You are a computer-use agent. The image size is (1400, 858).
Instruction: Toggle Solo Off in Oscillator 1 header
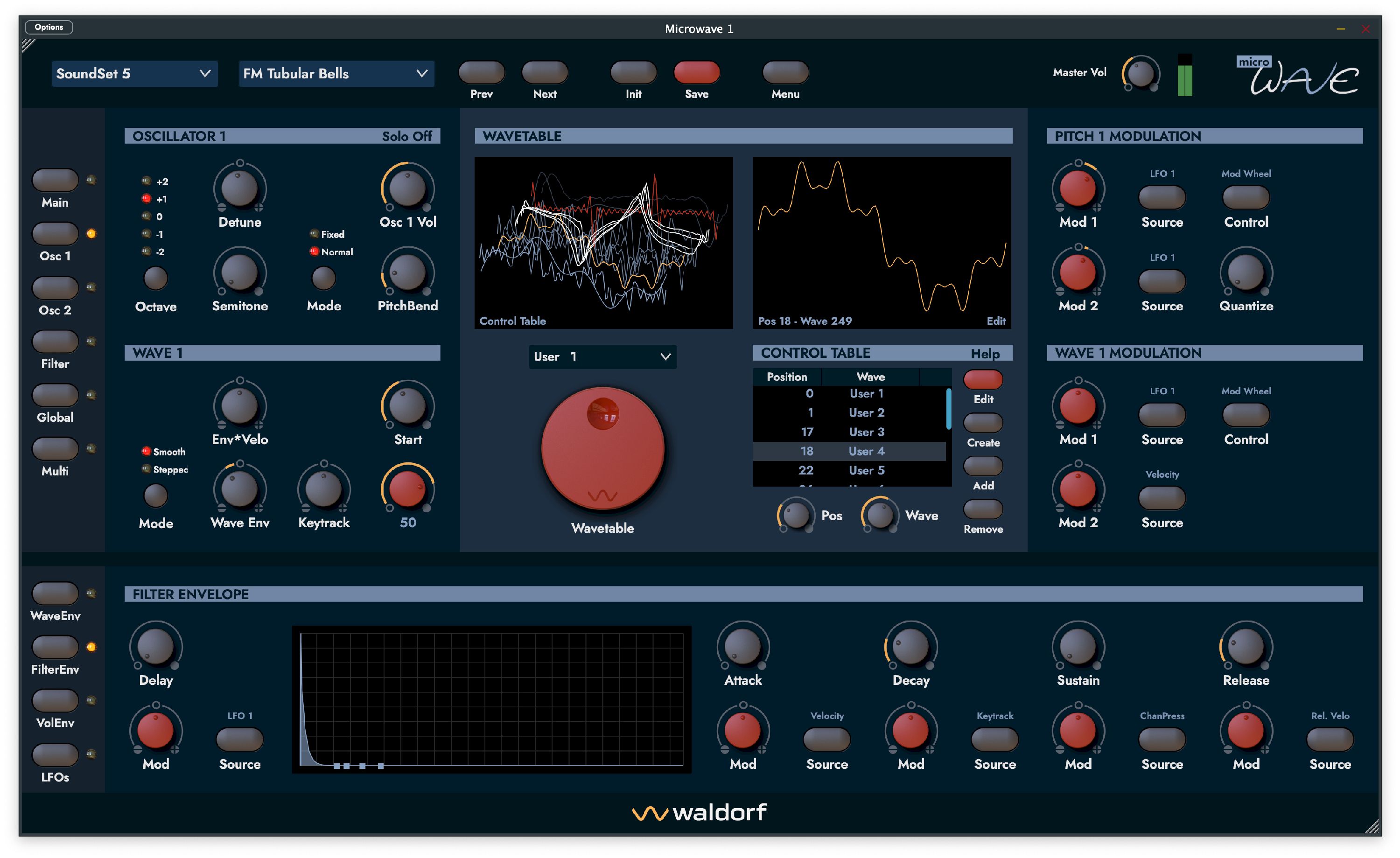point(407,136)
